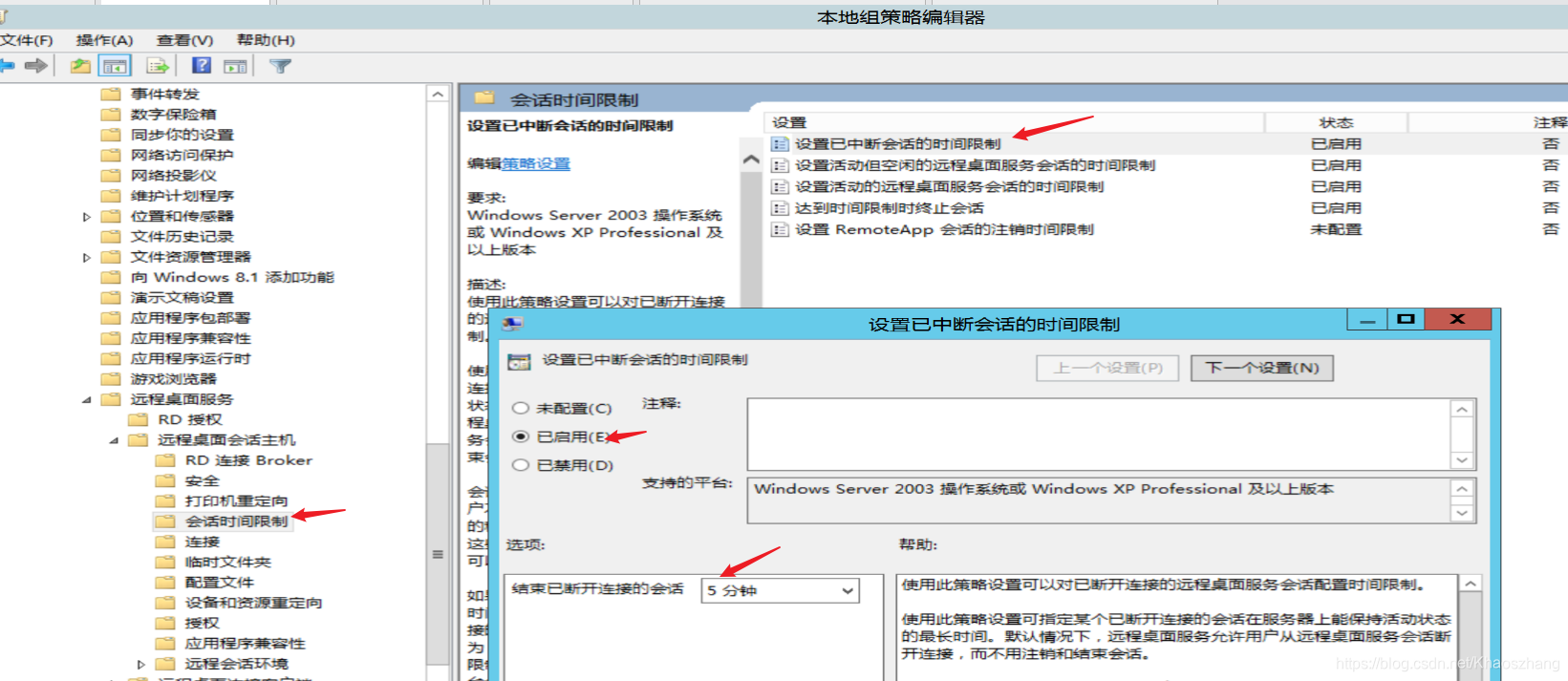Open the 帮助(H) menu

[x=266, y=40]
